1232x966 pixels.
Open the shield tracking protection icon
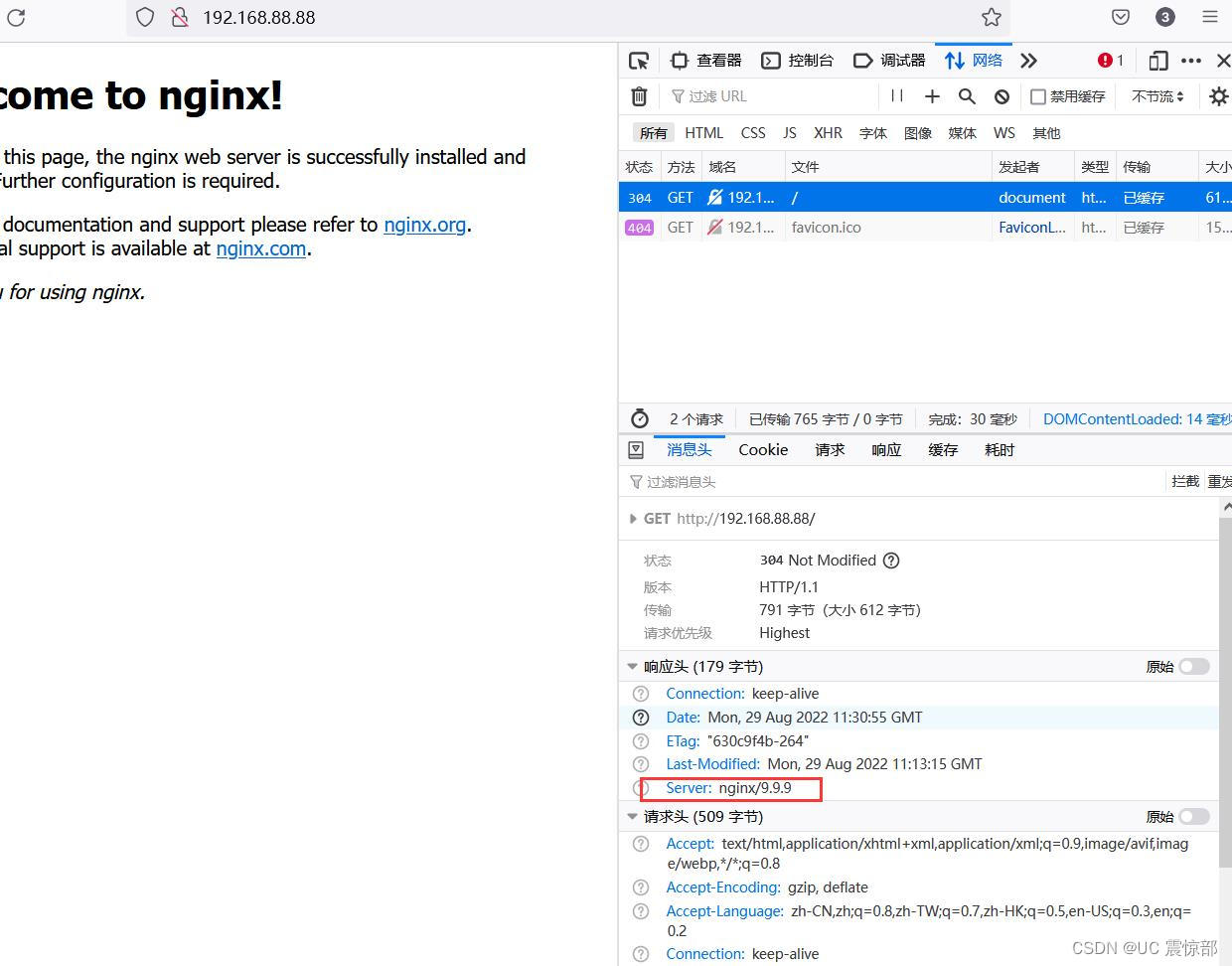(x=145, y=17)
